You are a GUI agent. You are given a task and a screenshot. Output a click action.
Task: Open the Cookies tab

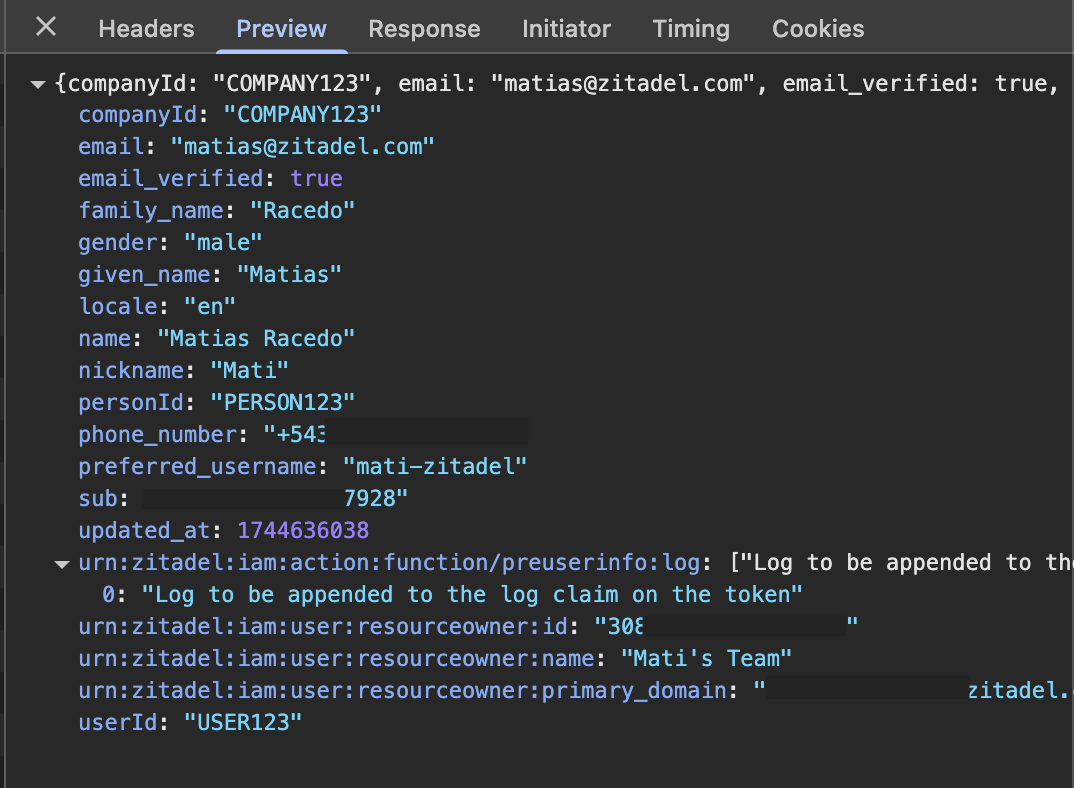(818, 29)
